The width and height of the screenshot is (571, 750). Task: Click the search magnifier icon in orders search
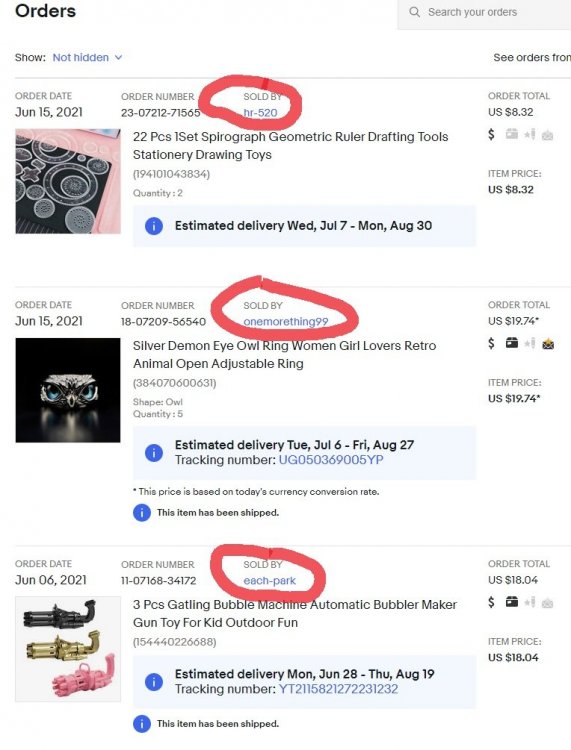click(415, 12)
